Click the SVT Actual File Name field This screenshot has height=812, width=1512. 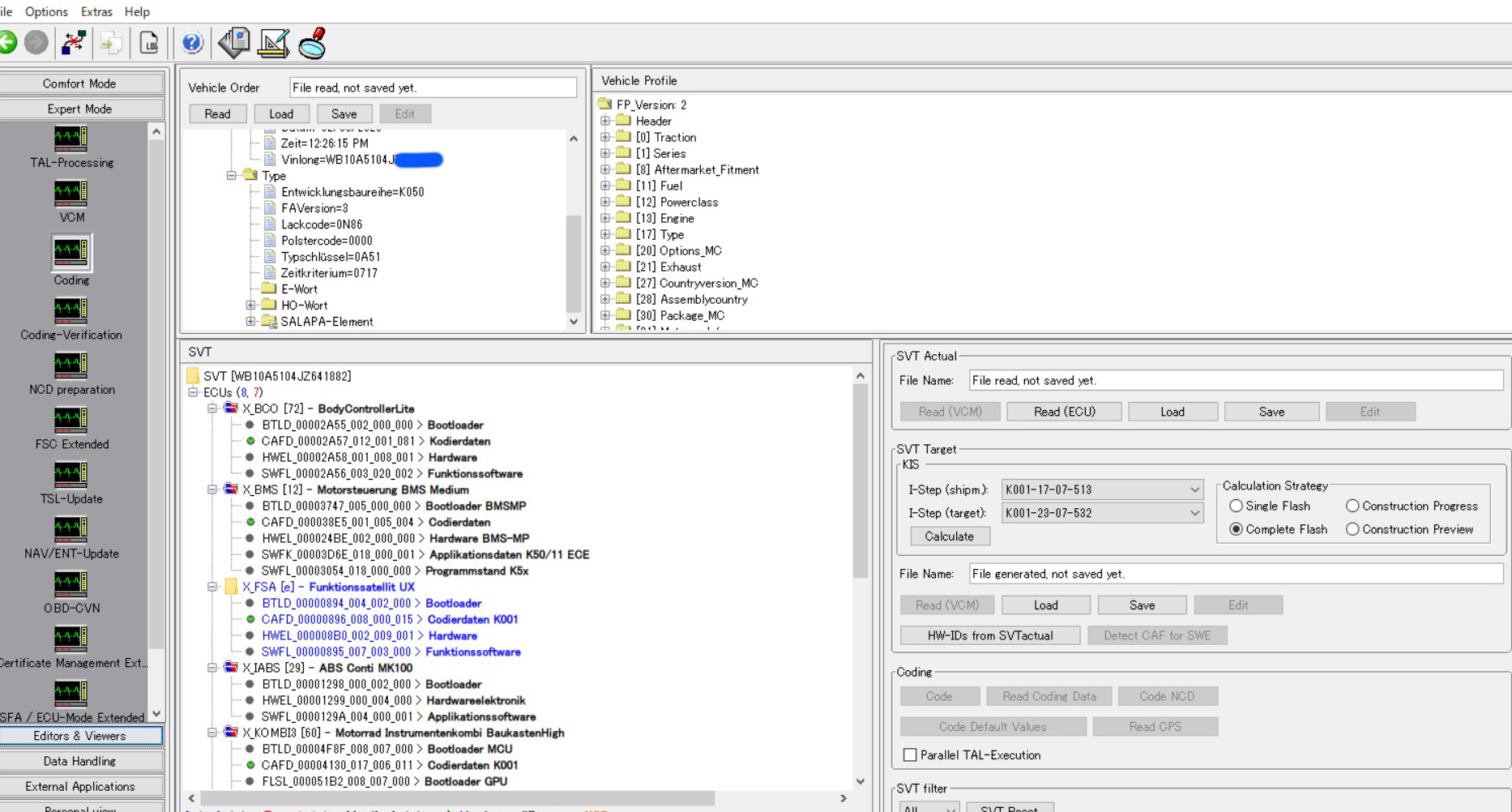point(1235,381)
